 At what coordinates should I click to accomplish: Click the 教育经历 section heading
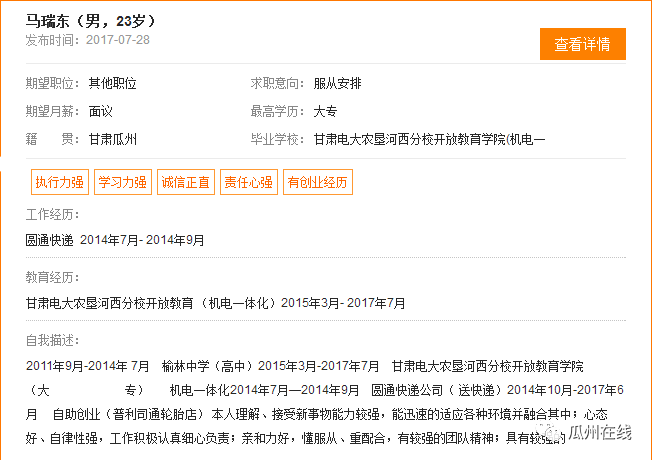tap(52, 277)
